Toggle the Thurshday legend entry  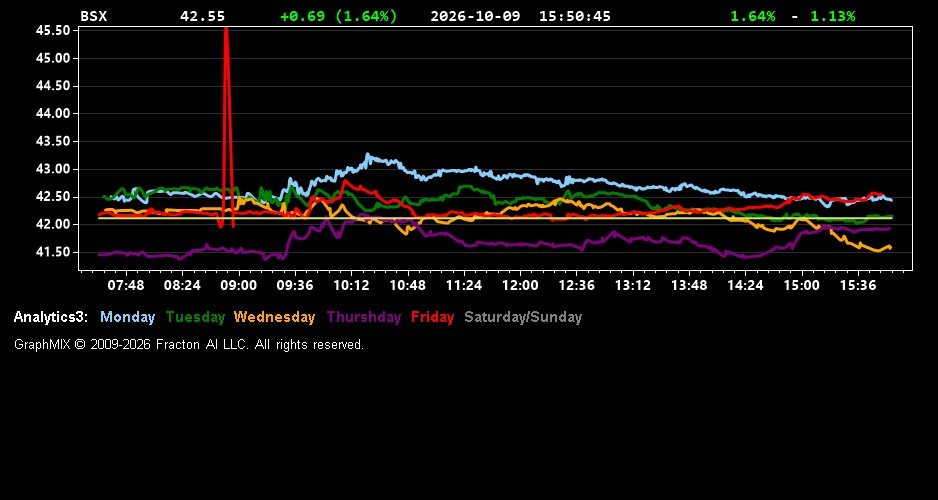pyautogui.click(x=364, y=317)
